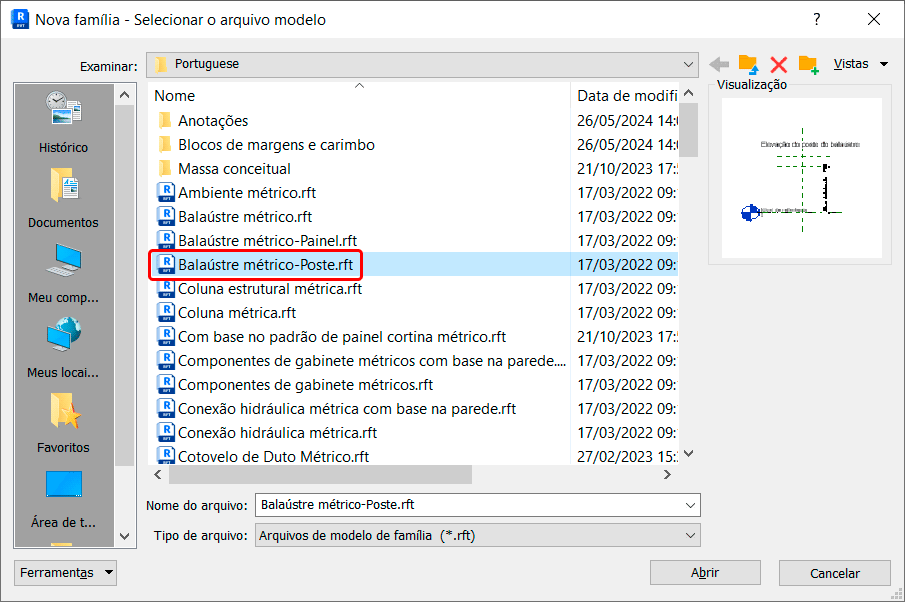Click the Cancelar button
The height and width of the screenshot is (602, 905).
[834, 573]
